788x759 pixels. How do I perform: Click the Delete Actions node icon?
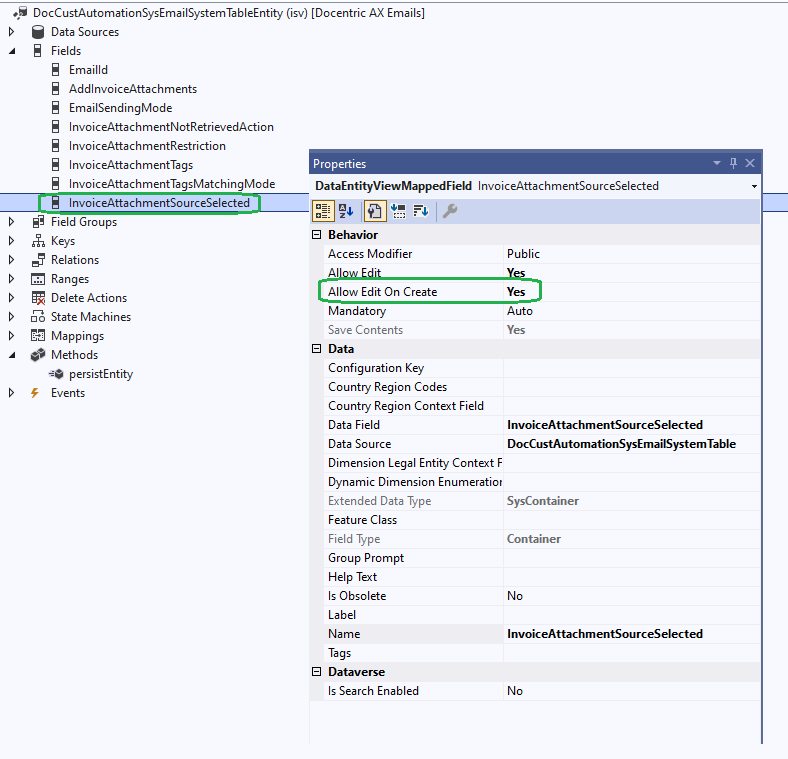[x=37, y=298]
